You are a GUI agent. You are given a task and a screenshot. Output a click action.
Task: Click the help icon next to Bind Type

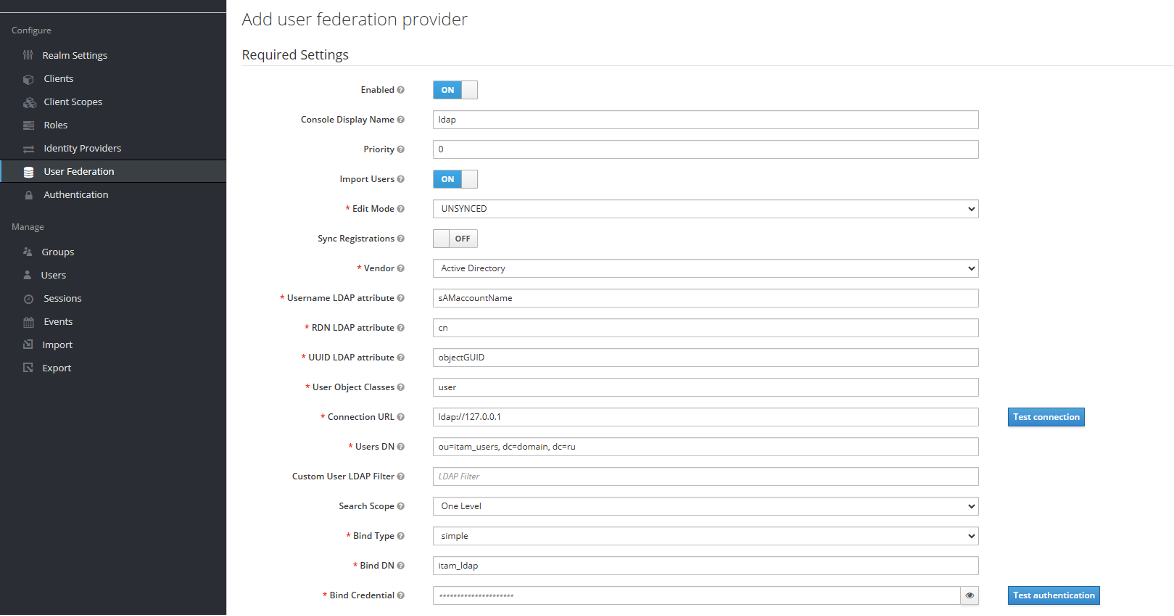click(x=401, y=536)
